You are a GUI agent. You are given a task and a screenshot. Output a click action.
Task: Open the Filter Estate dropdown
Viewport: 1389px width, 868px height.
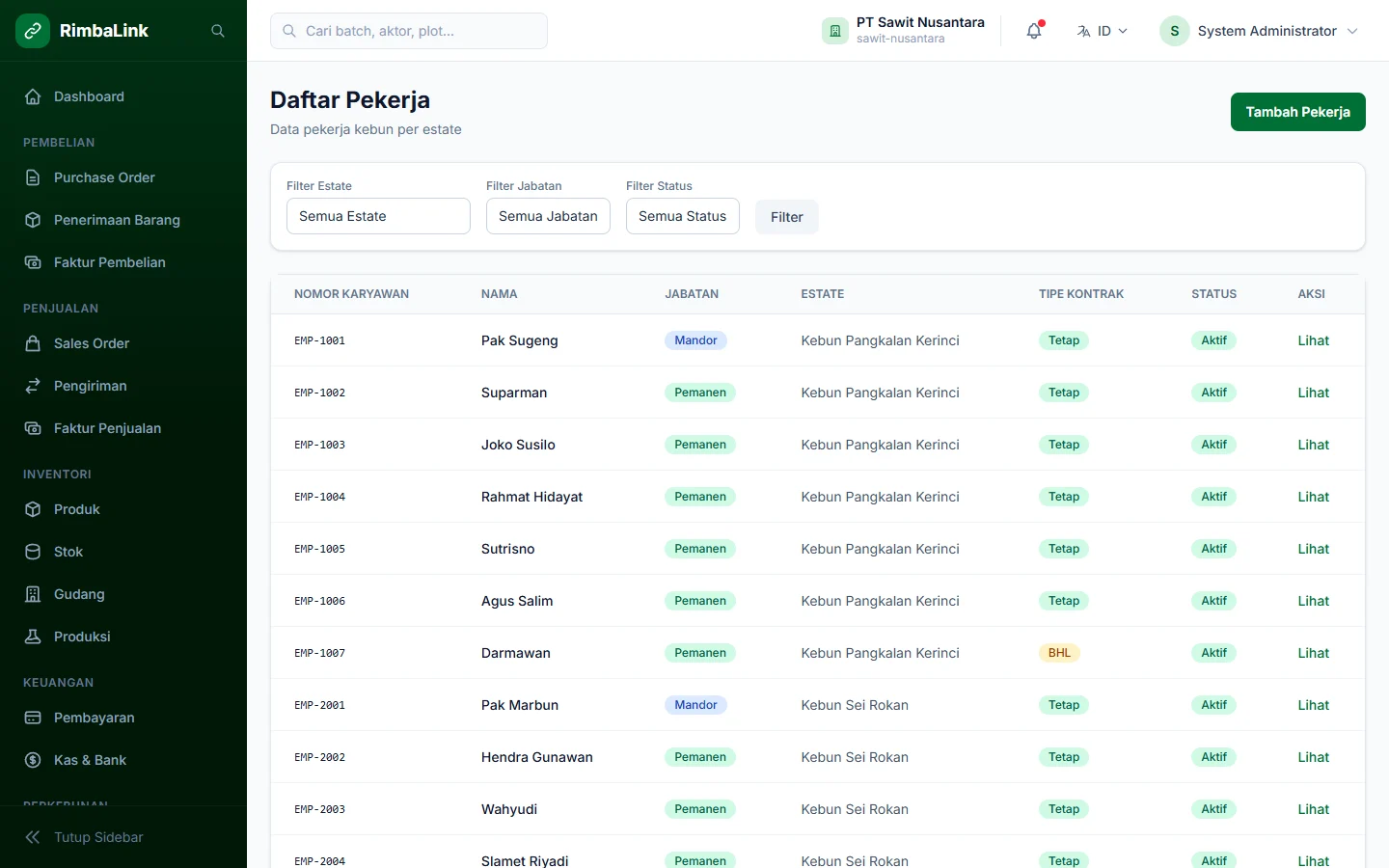point(378,216)
